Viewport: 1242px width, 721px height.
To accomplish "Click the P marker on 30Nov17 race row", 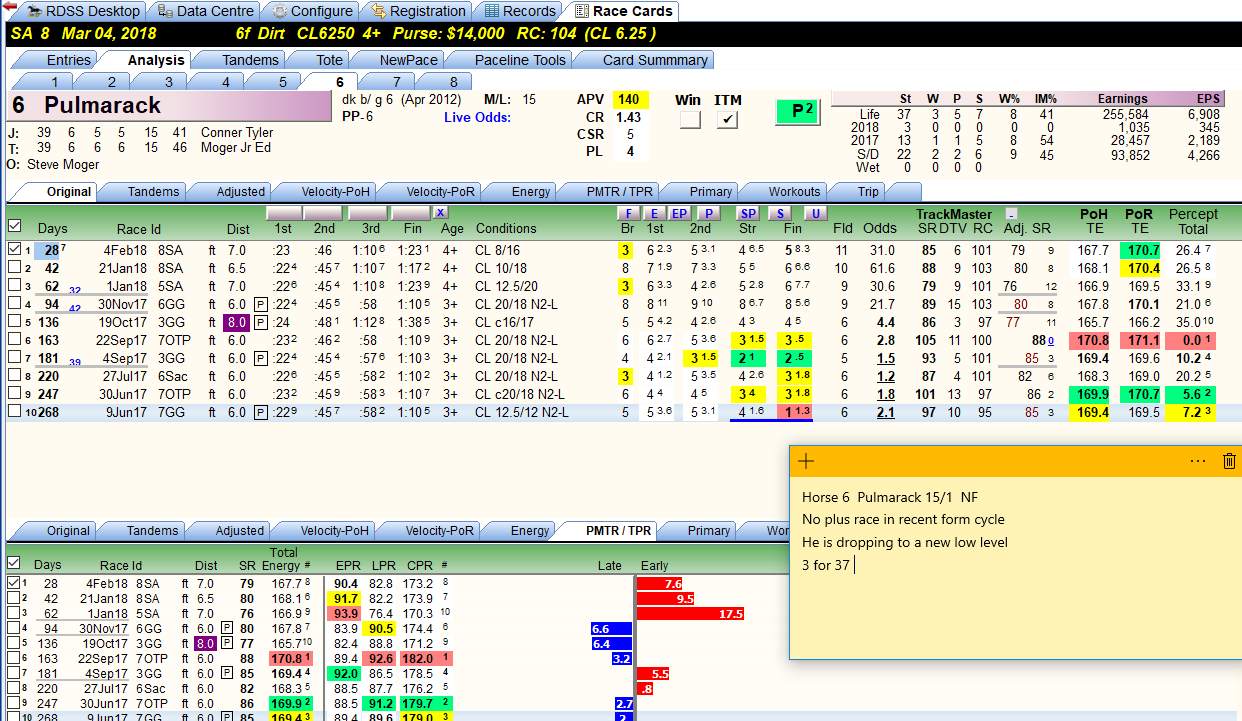I will (259, 304).
